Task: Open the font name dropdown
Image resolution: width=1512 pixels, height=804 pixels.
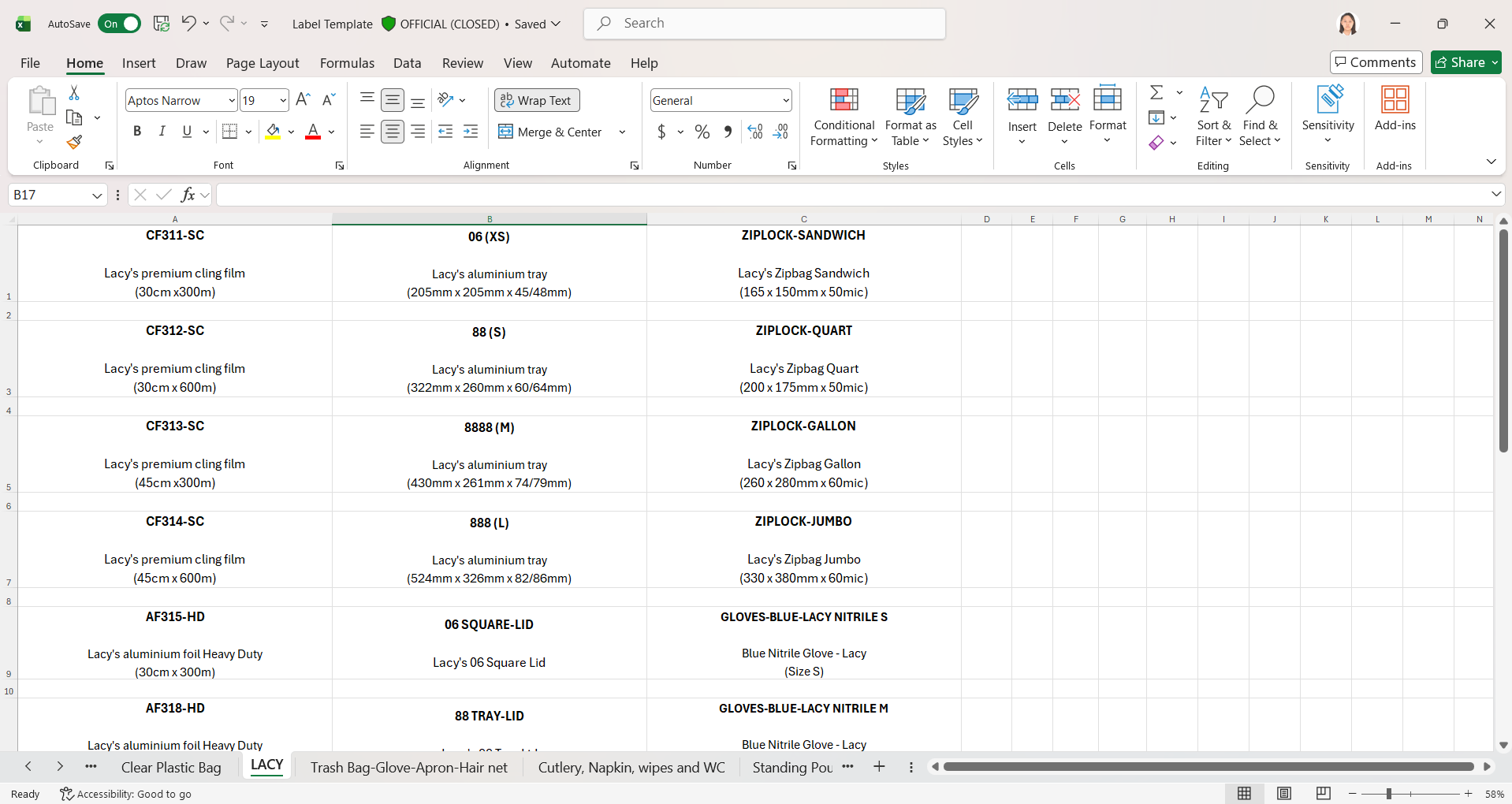Action: point(232,100)
